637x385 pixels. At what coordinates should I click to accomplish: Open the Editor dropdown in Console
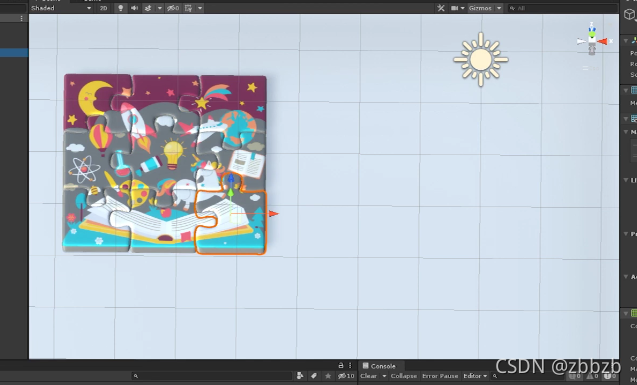(x=474, y=376)
